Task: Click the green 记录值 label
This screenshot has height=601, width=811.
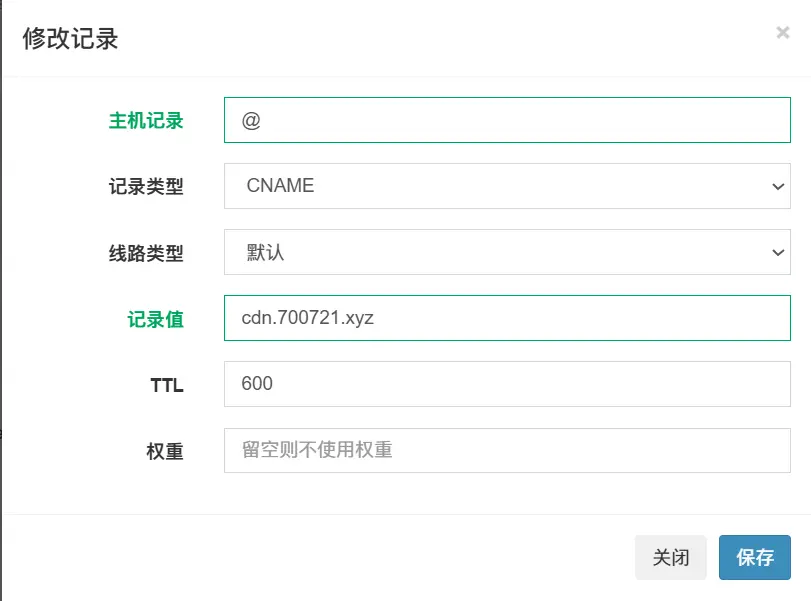Action: pos(155,319)
